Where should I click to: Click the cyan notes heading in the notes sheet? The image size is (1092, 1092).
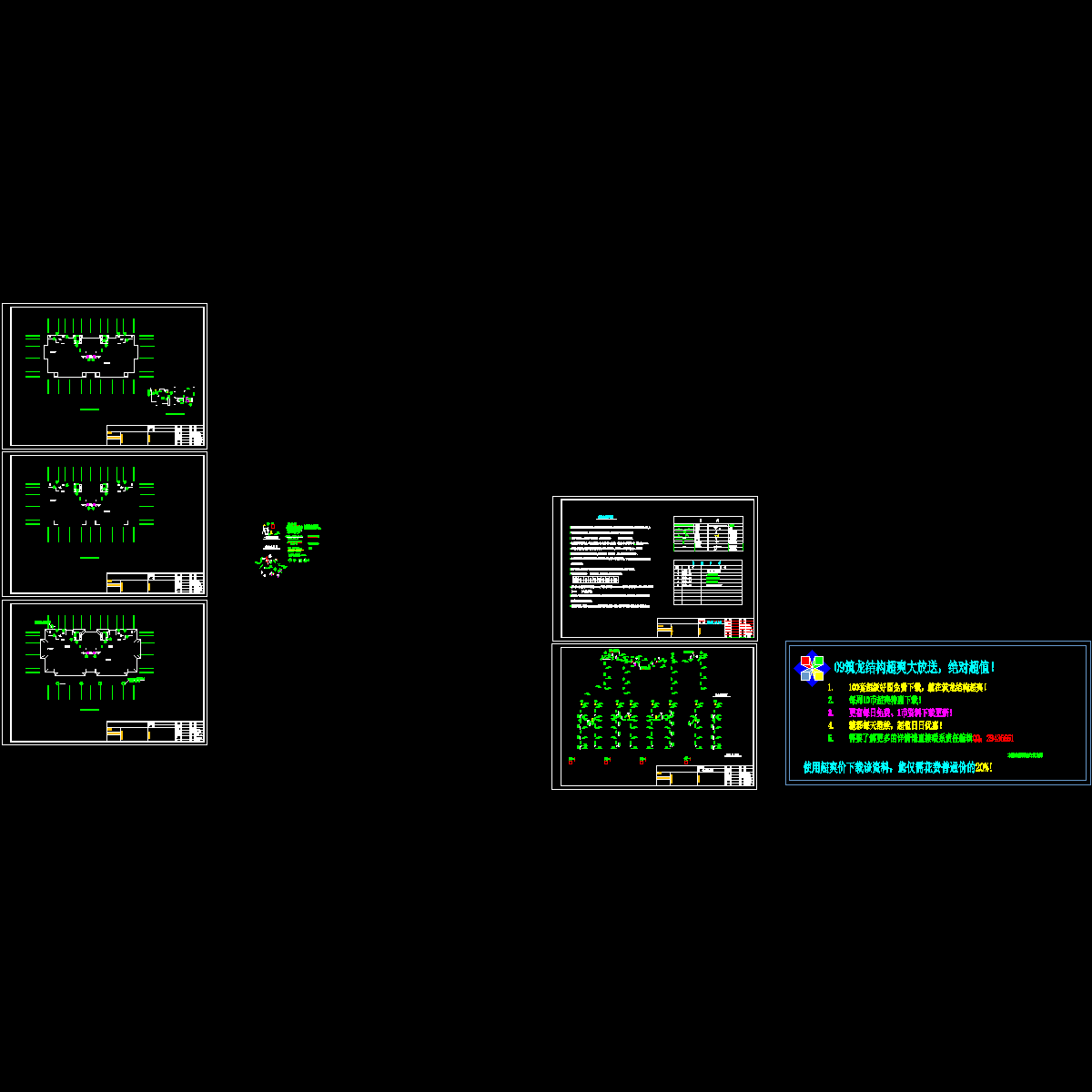[606, 517]
